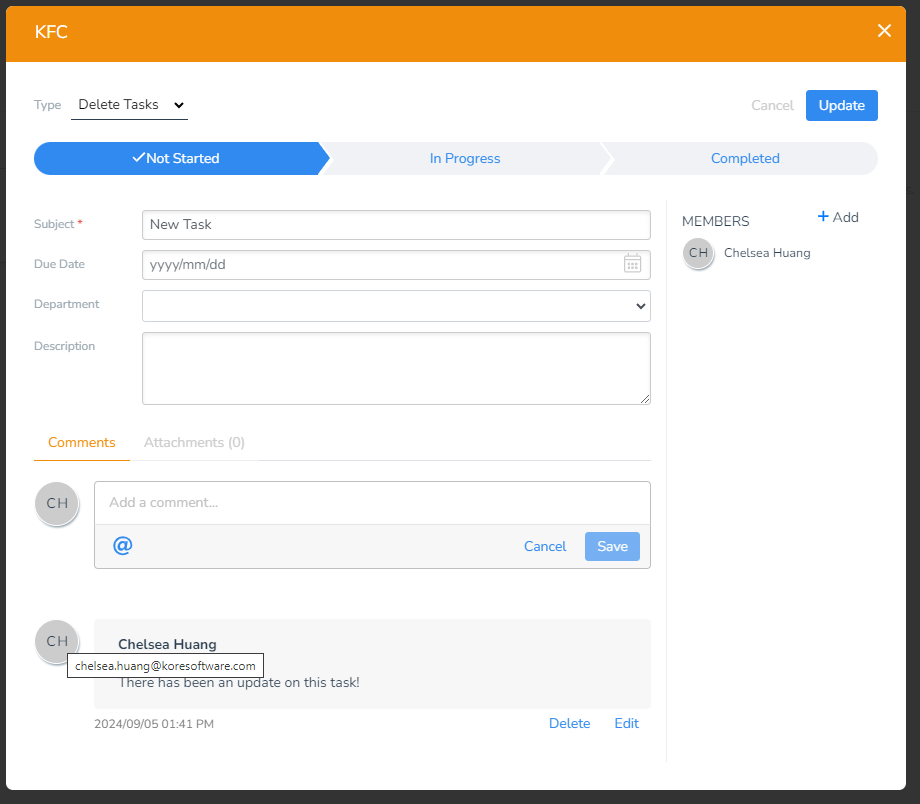Set status to In Progress
The height and width of the screenshot is (804, 920).
(465, 158)
